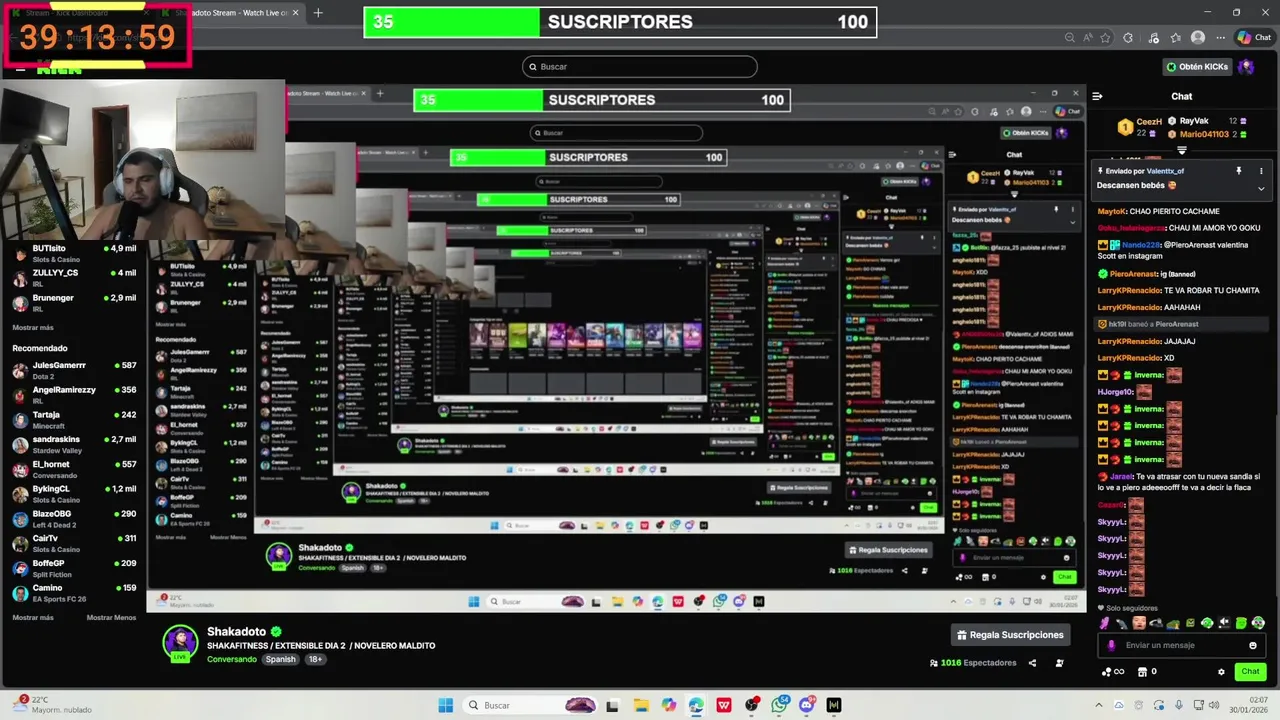Open ZULLYY_CS channel in the sidebar
The height and width of the screenshot is (720, 1280).
point(74,277)
